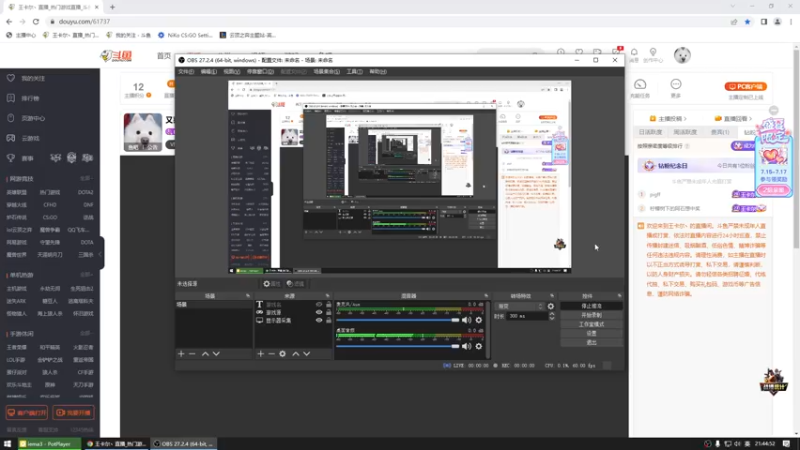Viewport: 800px width, 450px height.
Task: Click Start Recording button in OBS
Action: (591, 315)
